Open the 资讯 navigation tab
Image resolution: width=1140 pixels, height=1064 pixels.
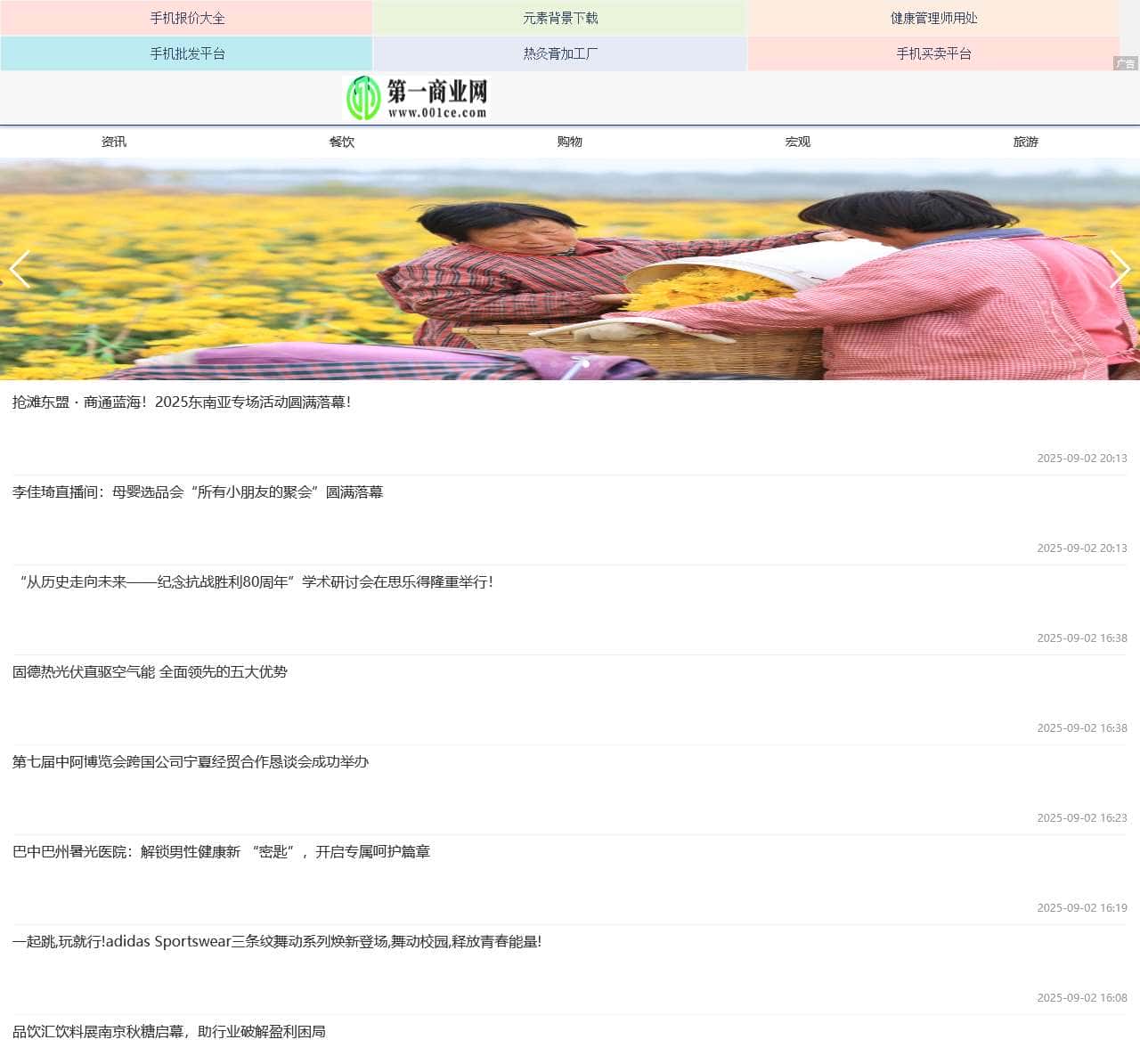point(114,142)
